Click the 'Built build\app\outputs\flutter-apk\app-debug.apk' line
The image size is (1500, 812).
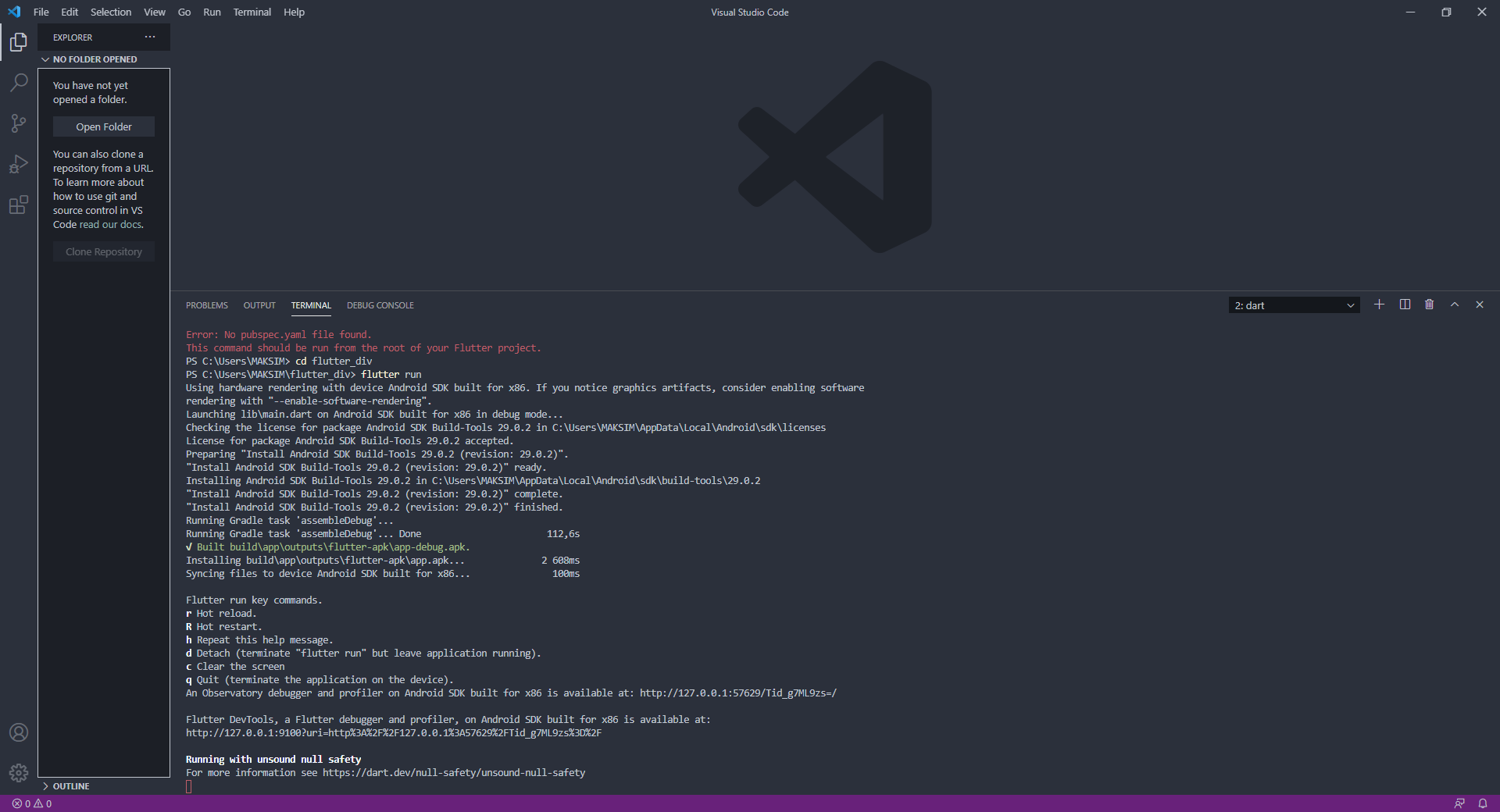328,547
